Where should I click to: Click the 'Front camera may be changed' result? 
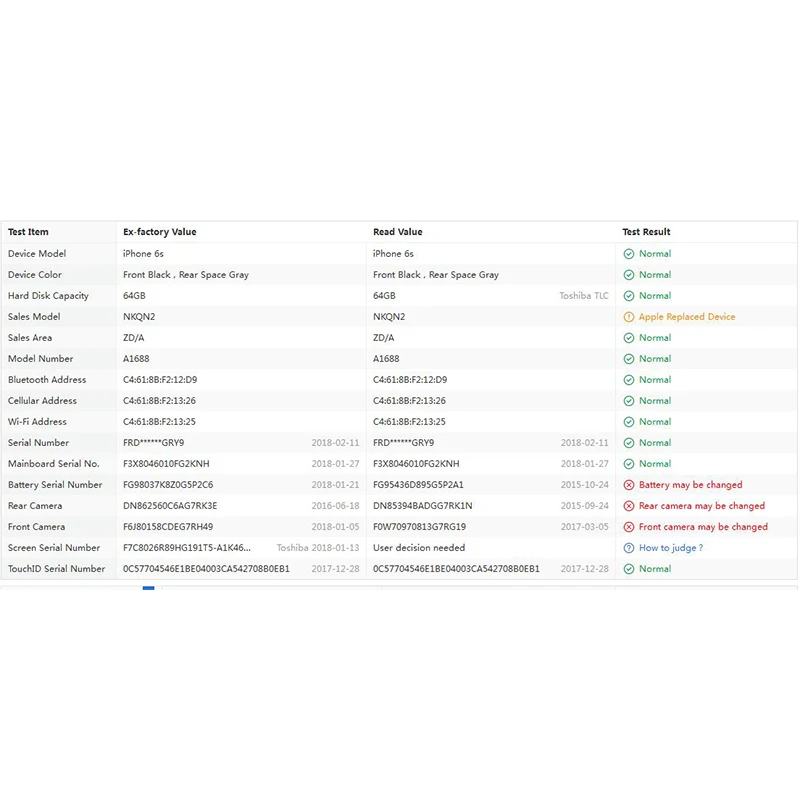(x=703, y=527)
